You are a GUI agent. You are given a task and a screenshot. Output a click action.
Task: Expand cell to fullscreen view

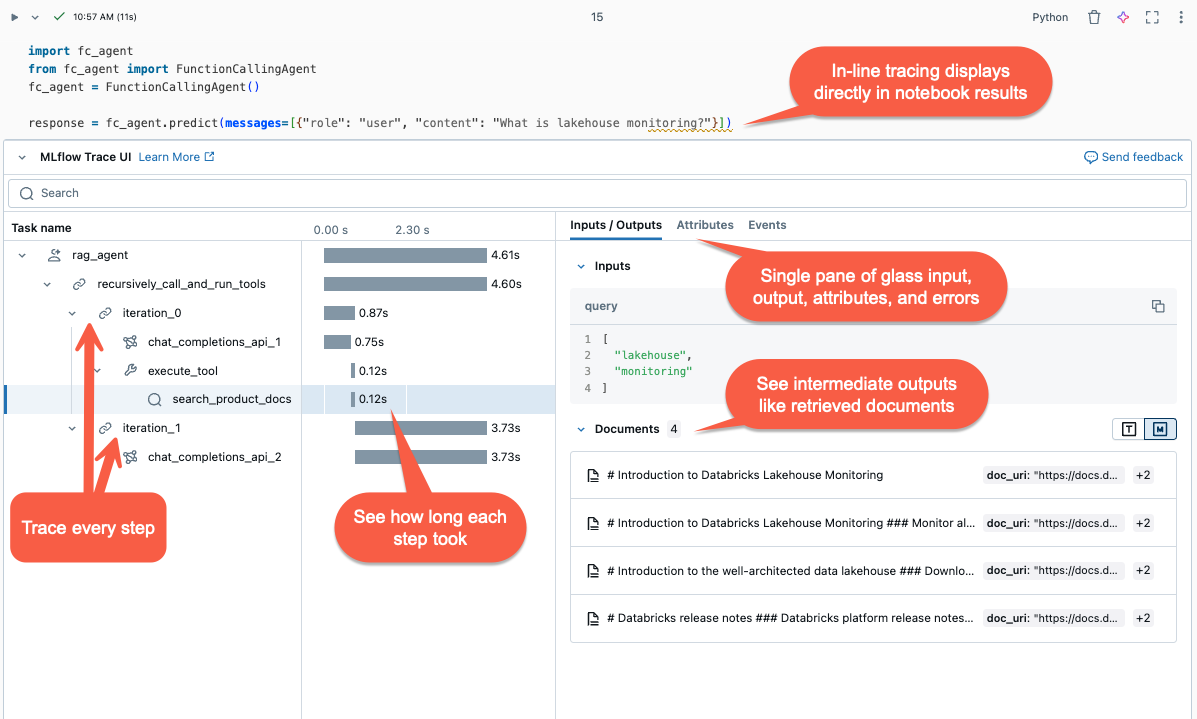tap(1152, 17)
